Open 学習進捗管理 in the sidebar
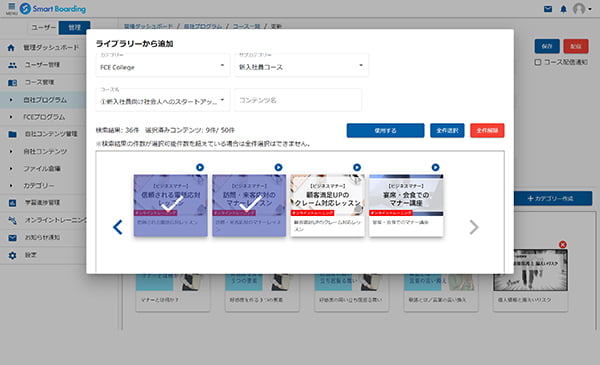The image size is (600, 365). [x=43, y=203]
